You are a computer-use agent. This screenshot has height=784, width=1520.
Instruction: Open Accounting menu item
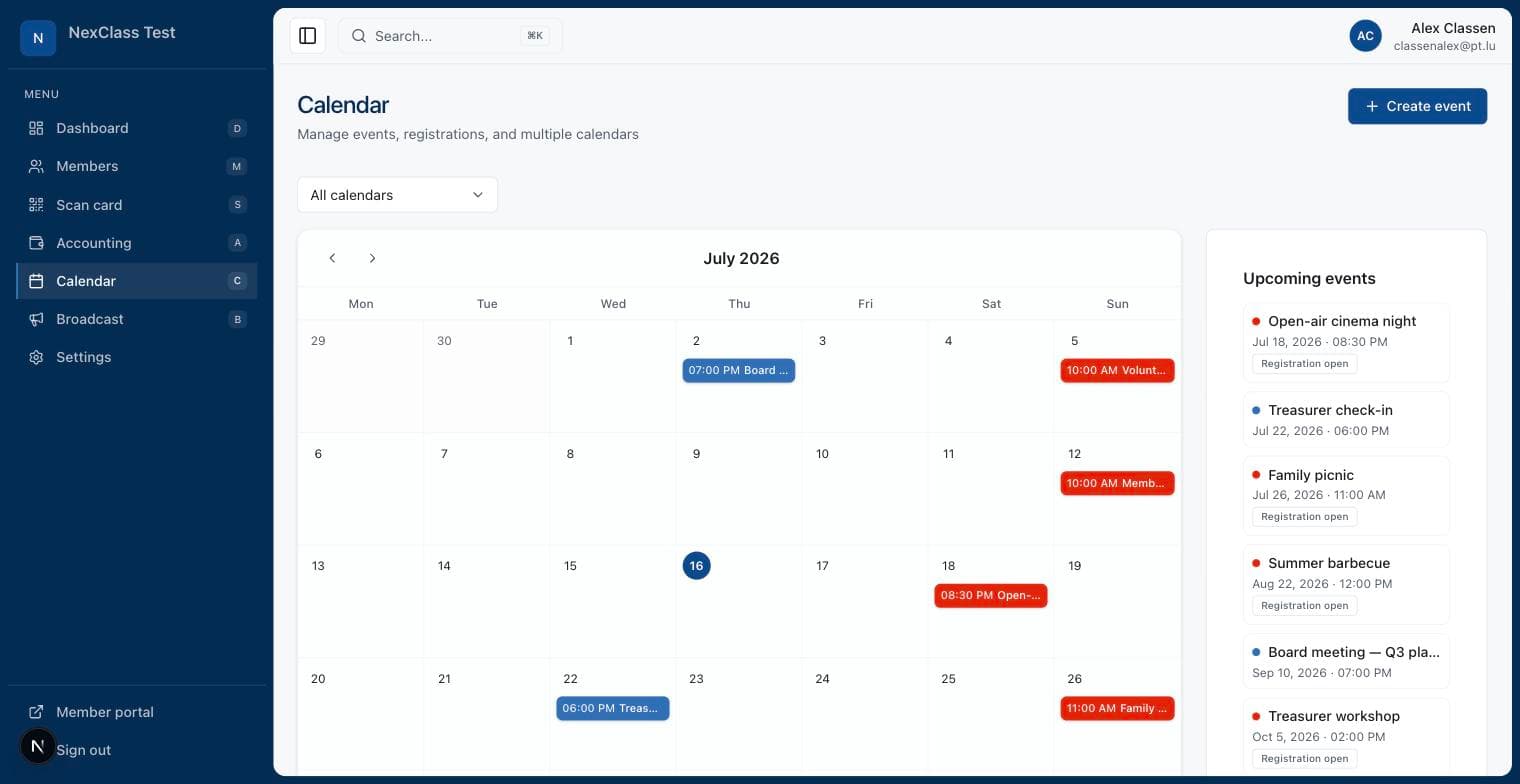click(x=137, y=243)
